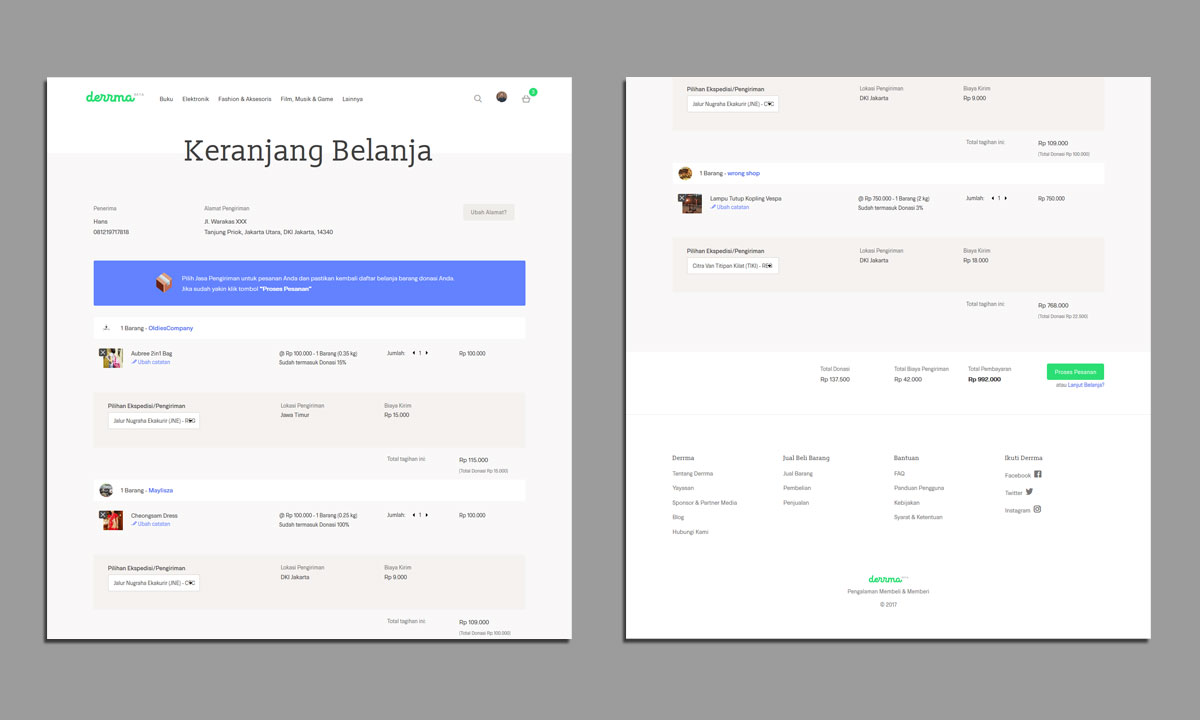The image size is (1200, 720).
Task: Expand the Citra Van Titipan Kilat dropdown
Action: (x=732, y=266)
